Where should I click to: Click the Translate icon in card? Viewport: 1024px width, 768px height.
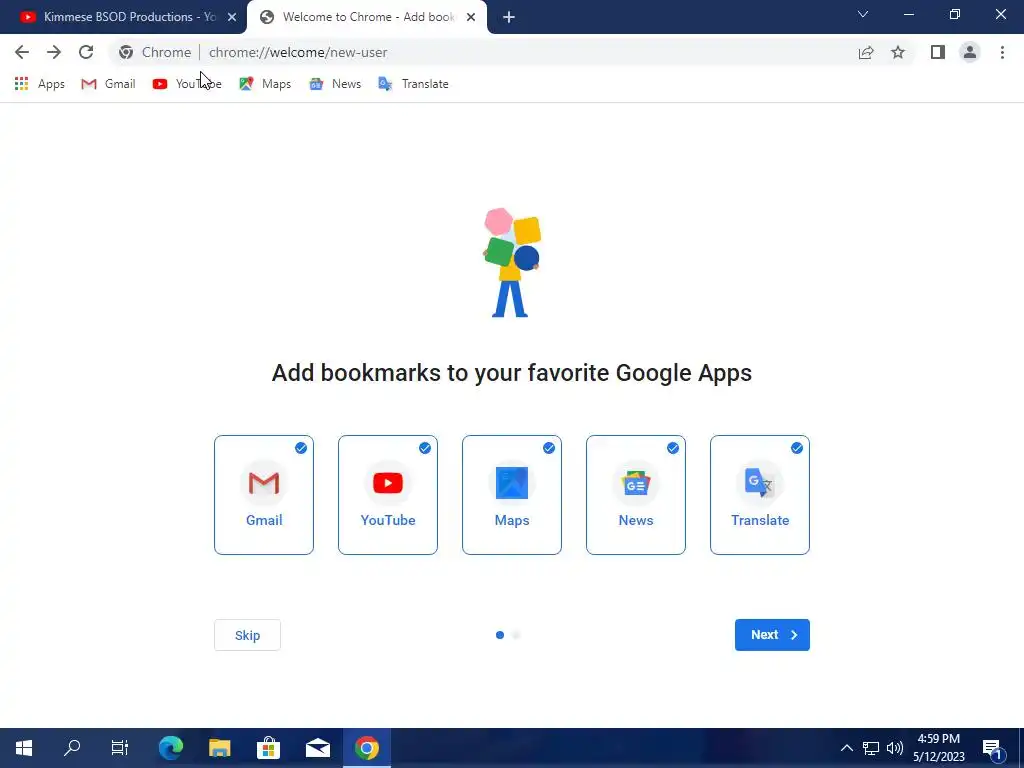coord(760,483)
